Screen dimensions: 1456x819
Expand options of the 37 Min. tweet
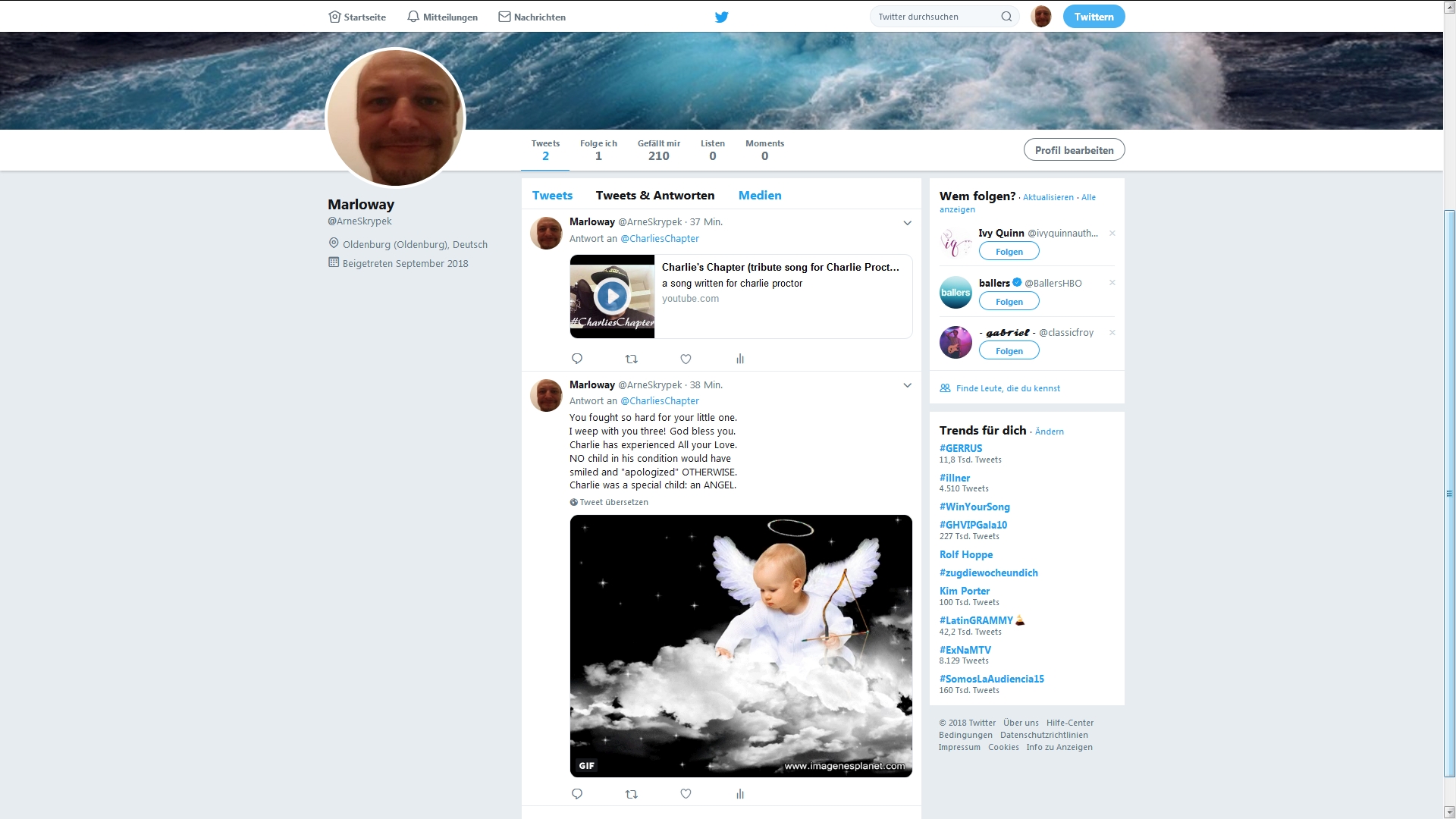tap(907, 223)
